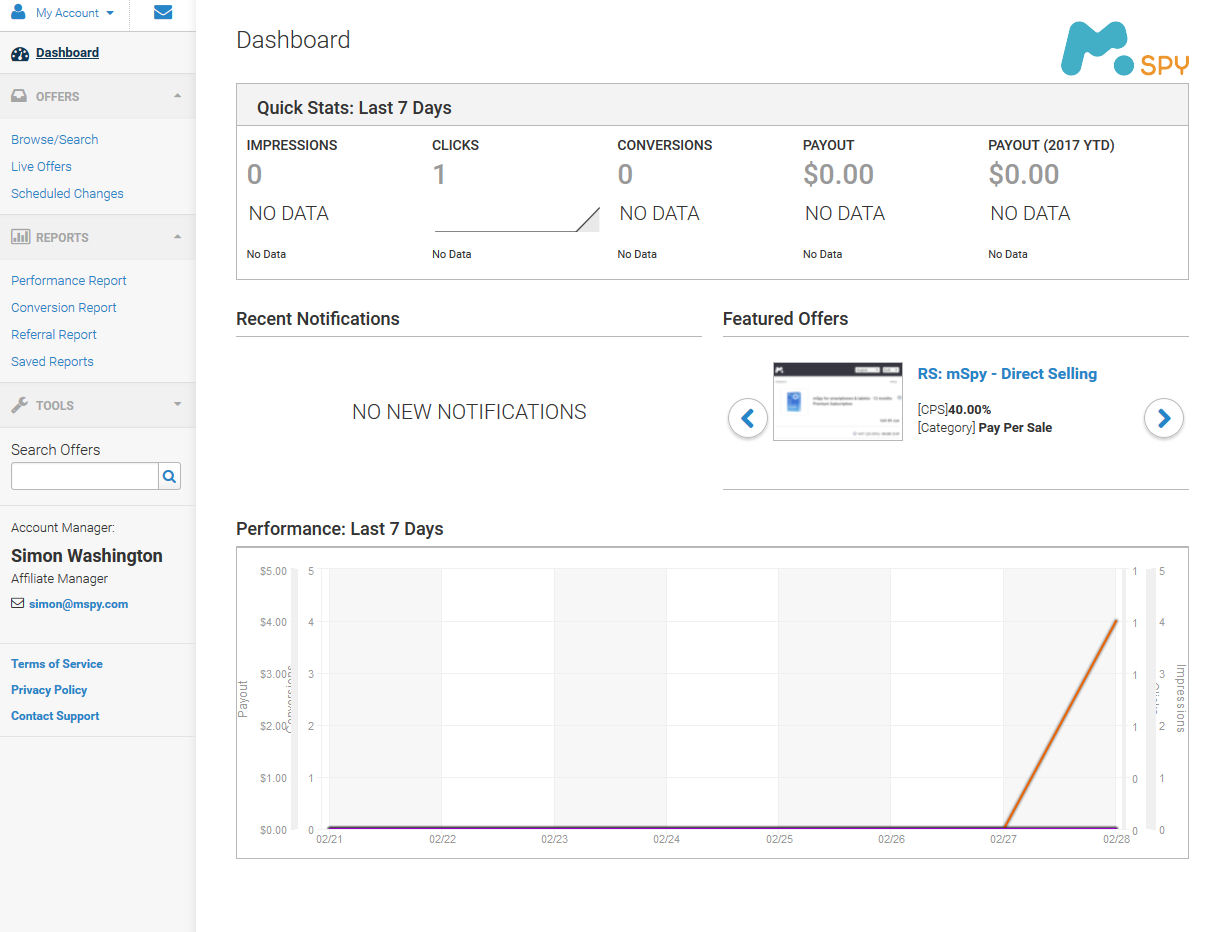Open RS: mSpy - Direct Selling offer link
The image size is (1224, 932).
[1007, 374]
